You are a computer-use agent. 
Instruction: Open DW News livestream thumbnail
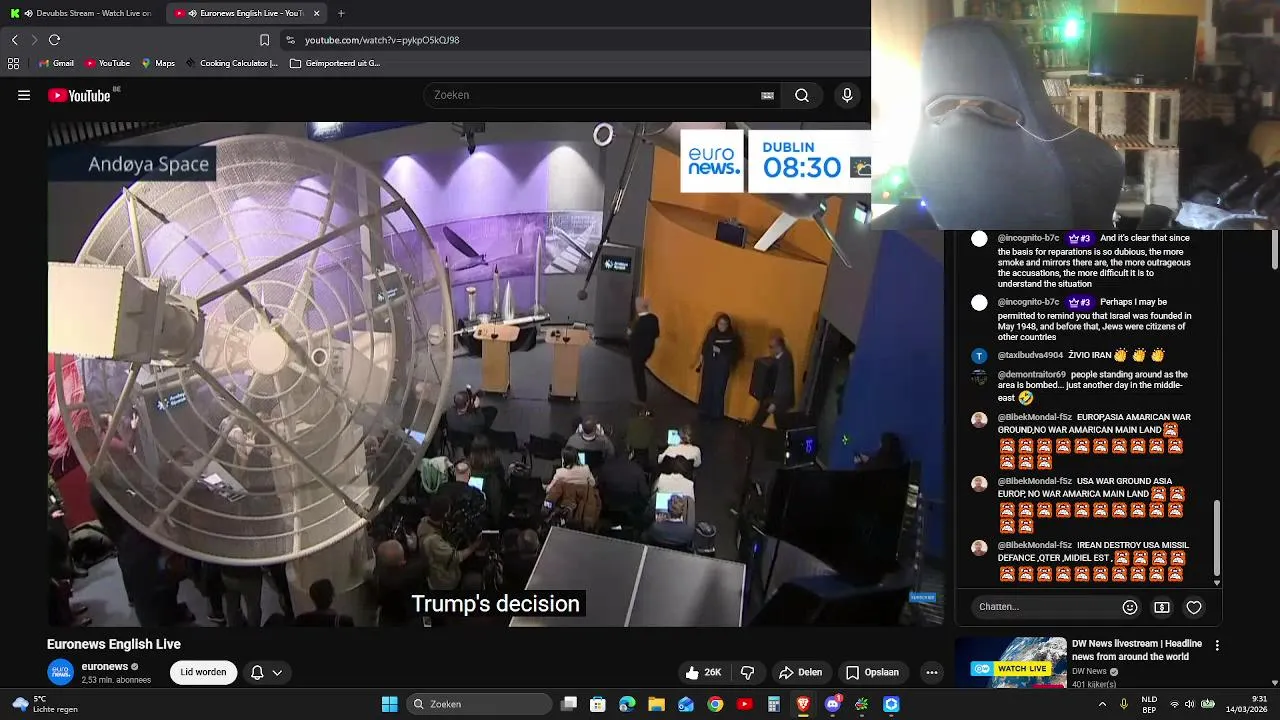click(1011, 662)
